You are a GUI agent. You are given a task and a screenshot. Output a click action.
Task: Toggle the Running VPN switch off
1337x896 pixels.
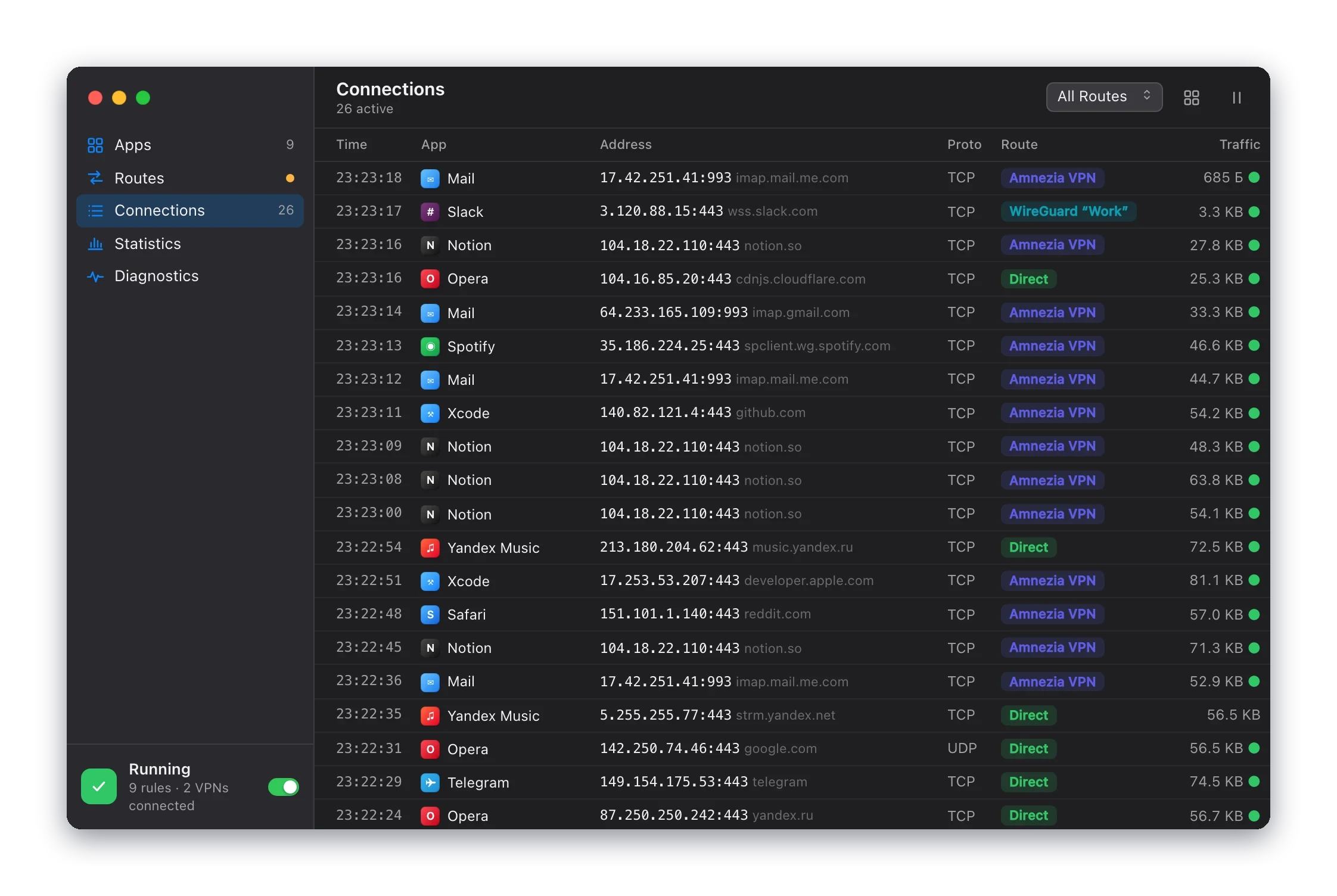click(x=284, y=787)
